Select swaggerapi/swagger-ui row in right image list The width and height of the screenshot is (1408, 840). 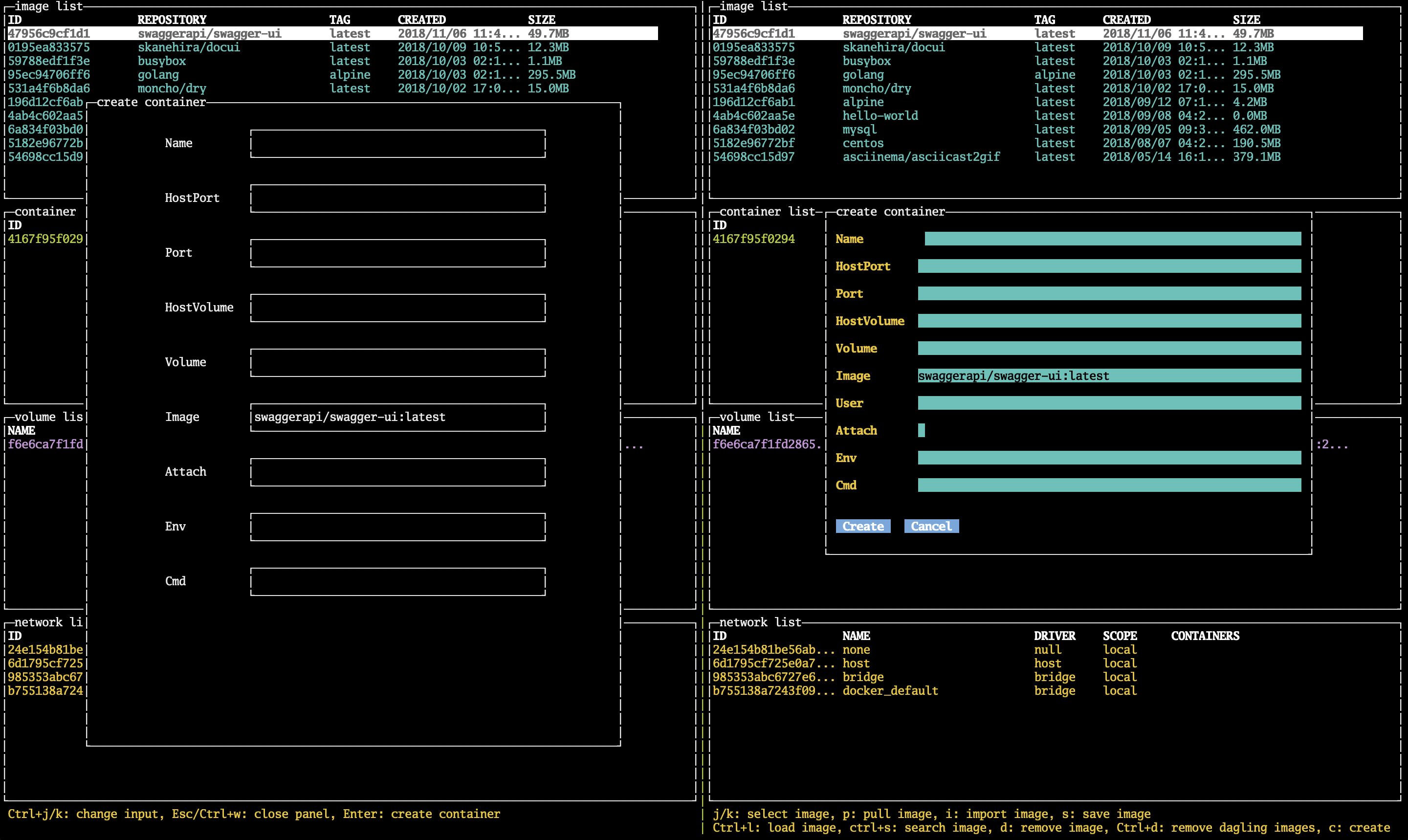(x=1037, y=33)
